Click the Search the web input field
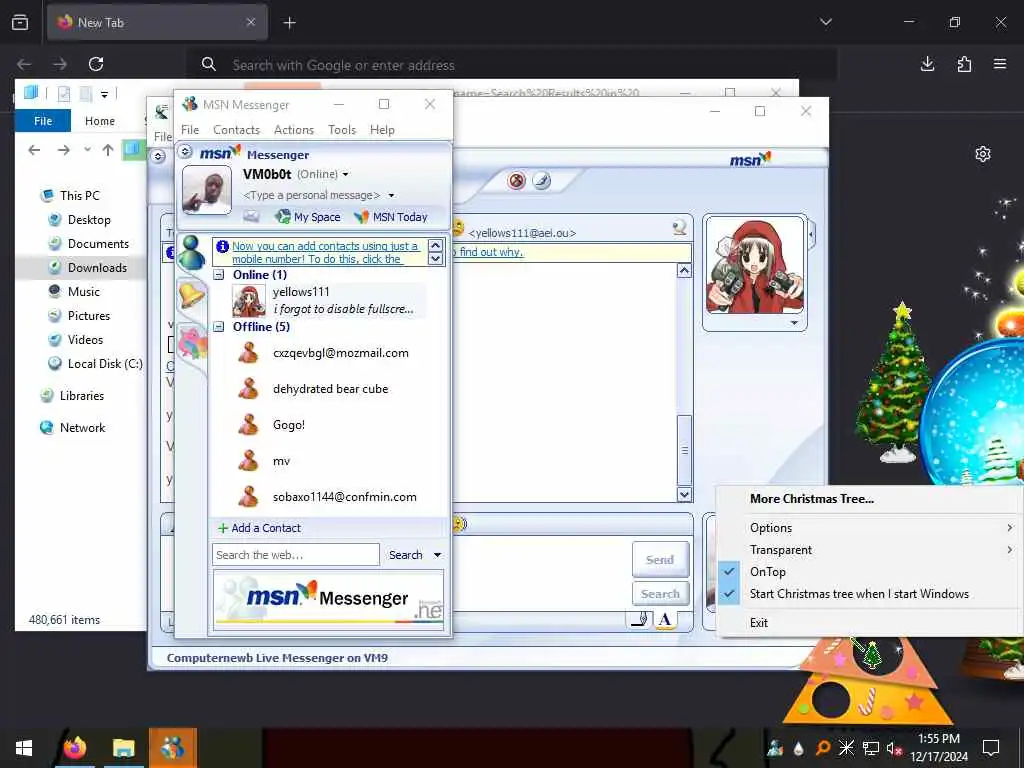The height and width of the screenshot is (768, 1024). coord(296,555)
